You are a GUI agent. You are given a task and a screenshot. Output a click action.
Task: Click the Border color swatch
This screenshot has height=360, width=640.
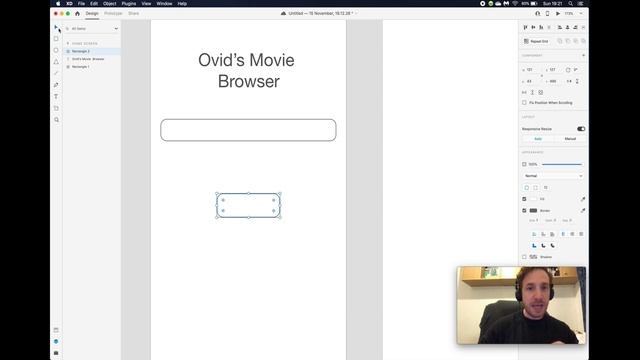pyautogui.click(x=533, y=211)
